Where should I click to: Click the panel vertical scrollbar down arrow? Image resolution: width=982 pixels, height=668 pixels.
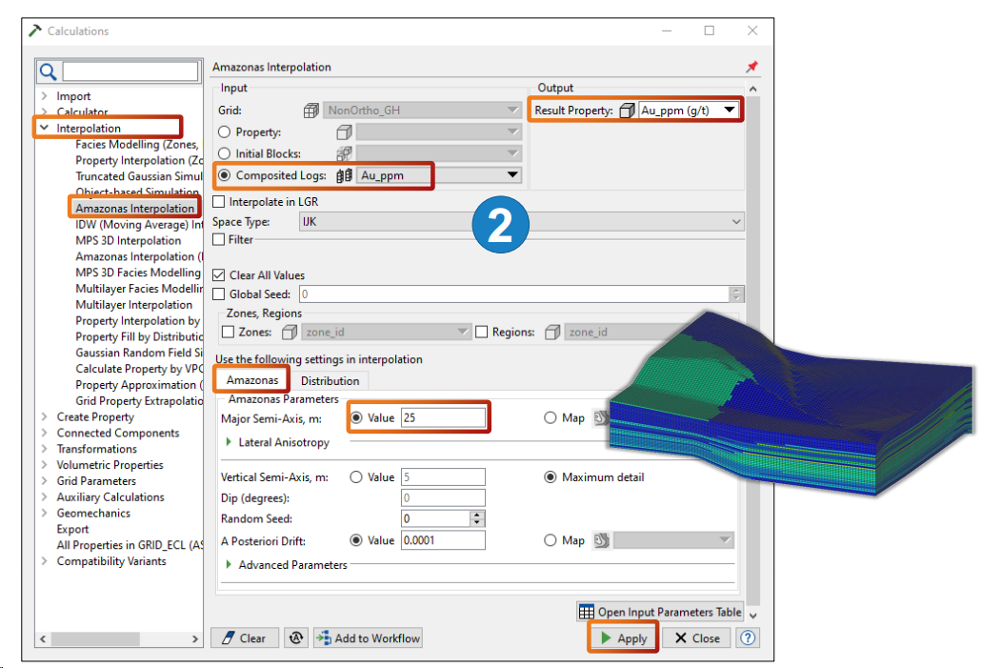coord(753,616)
